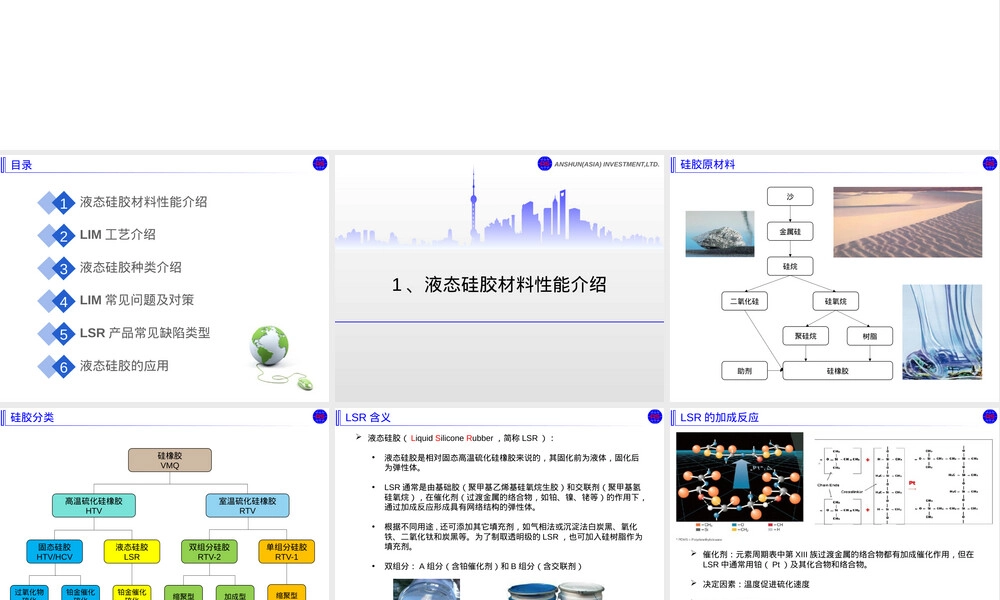Select the LSR 含义 slide title
Image resolution: width=1000 pixels, height=600 pixels.
[368, 418]
